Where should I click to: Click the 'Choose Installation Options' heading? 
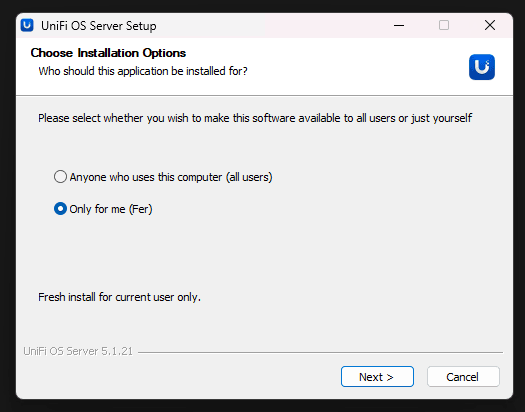108,53
